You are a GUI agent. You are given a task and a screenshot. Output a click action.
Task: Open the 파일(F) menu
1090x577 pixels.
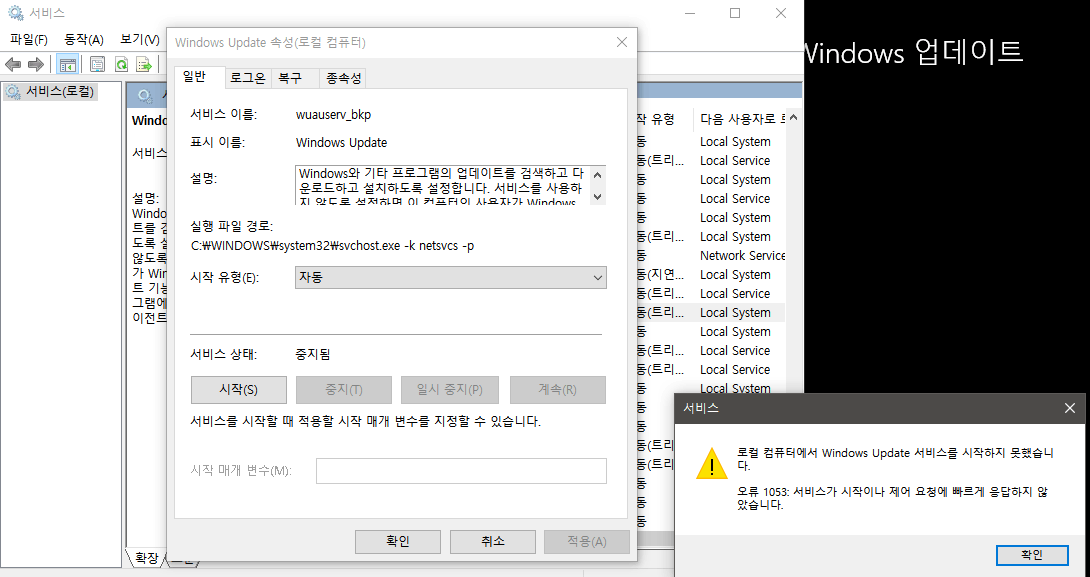(29, 40)
